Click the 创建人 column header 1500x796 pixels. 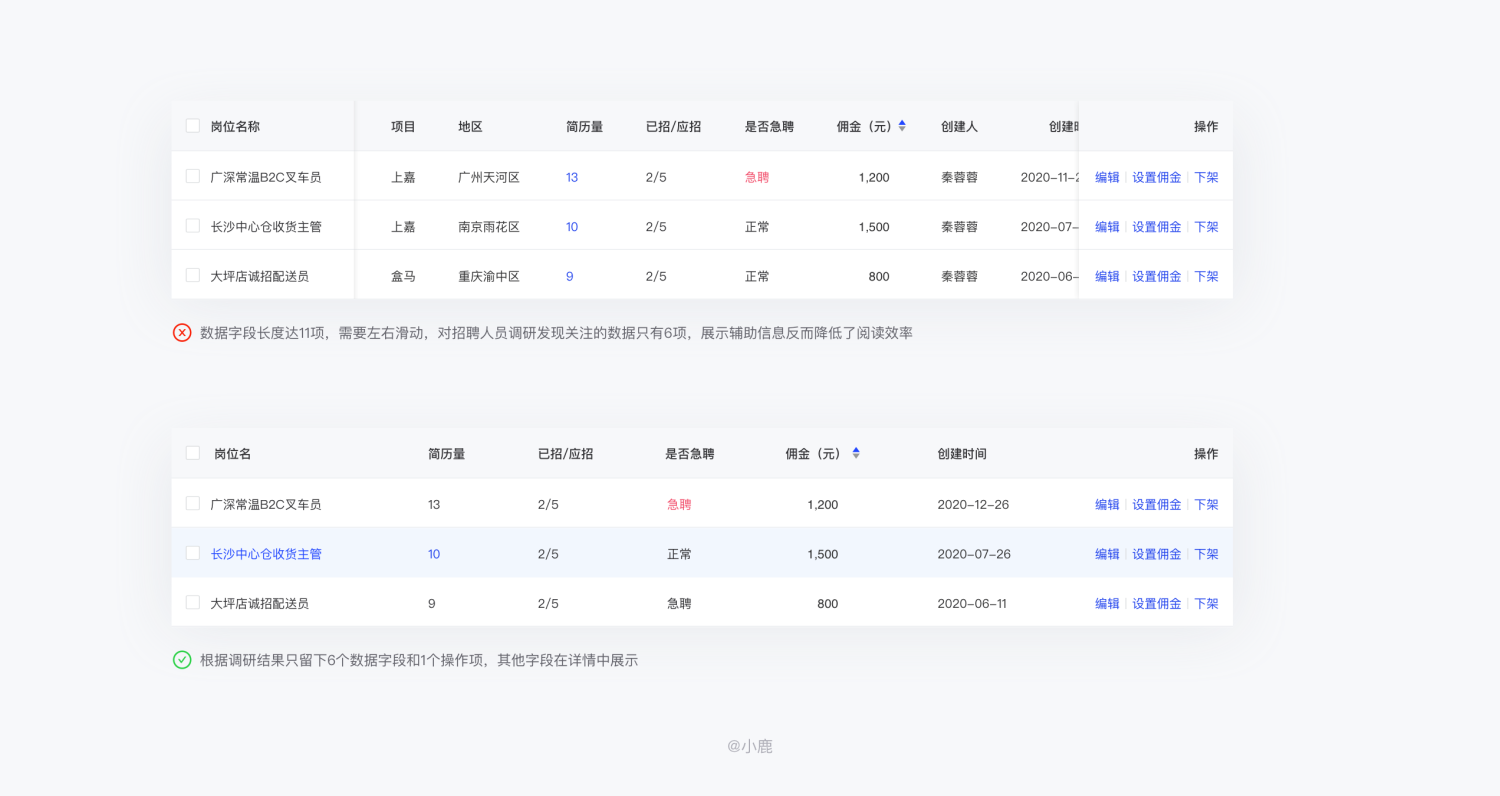959,127
